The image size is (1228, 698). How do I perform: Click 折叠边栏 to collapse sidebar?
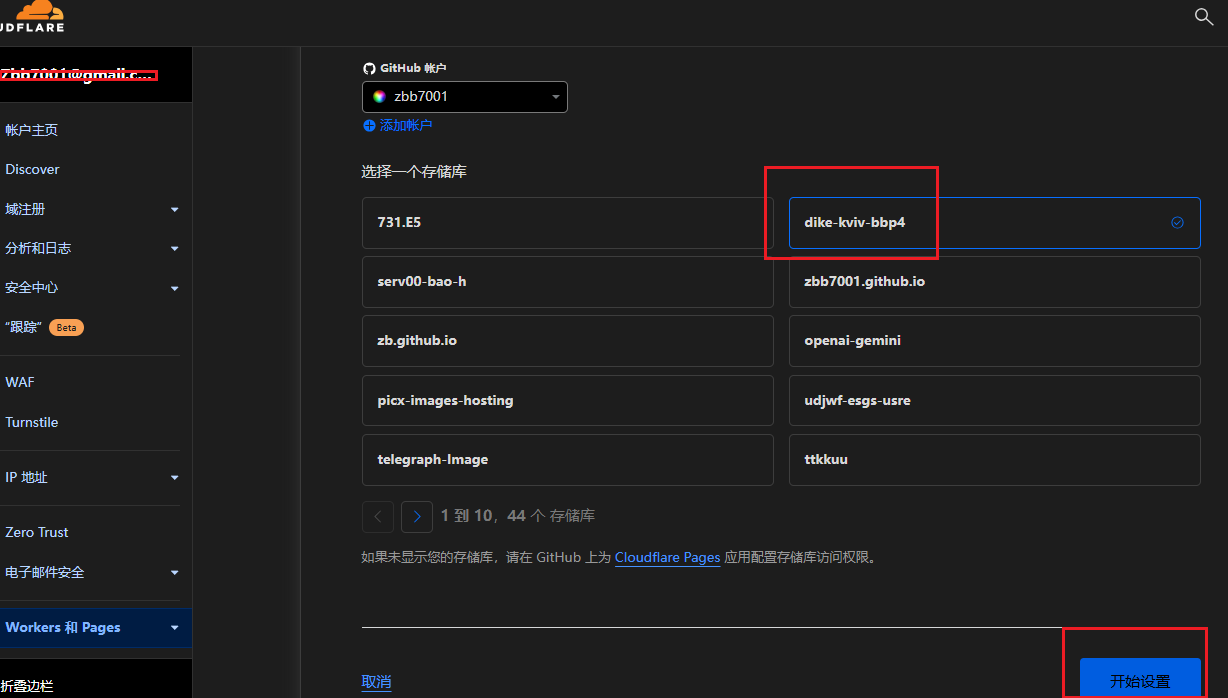tap(27, 686)
